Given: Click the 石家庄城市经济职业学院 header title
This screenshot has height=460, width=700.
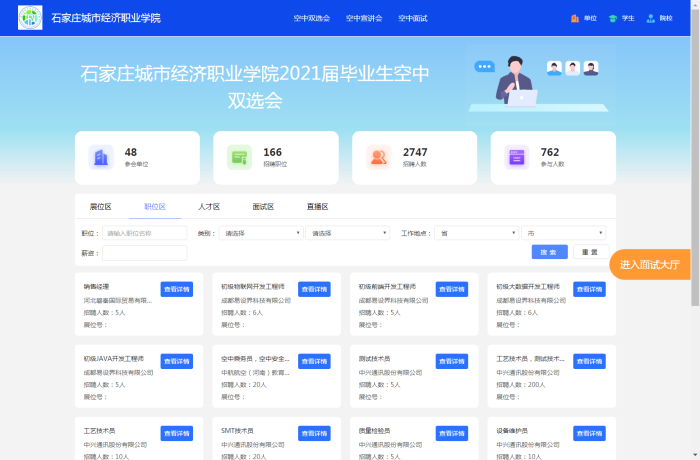Looking at the screenshot, I should tap(106, 18).
